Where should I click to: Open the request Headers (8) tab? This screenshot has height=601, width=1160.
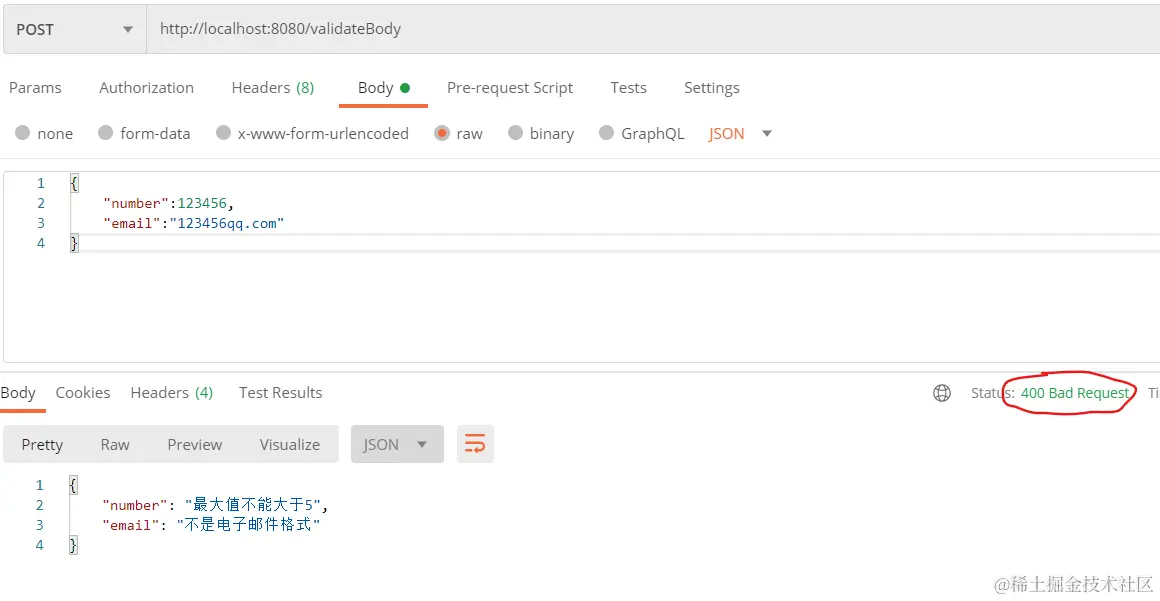tap(273, 87)
